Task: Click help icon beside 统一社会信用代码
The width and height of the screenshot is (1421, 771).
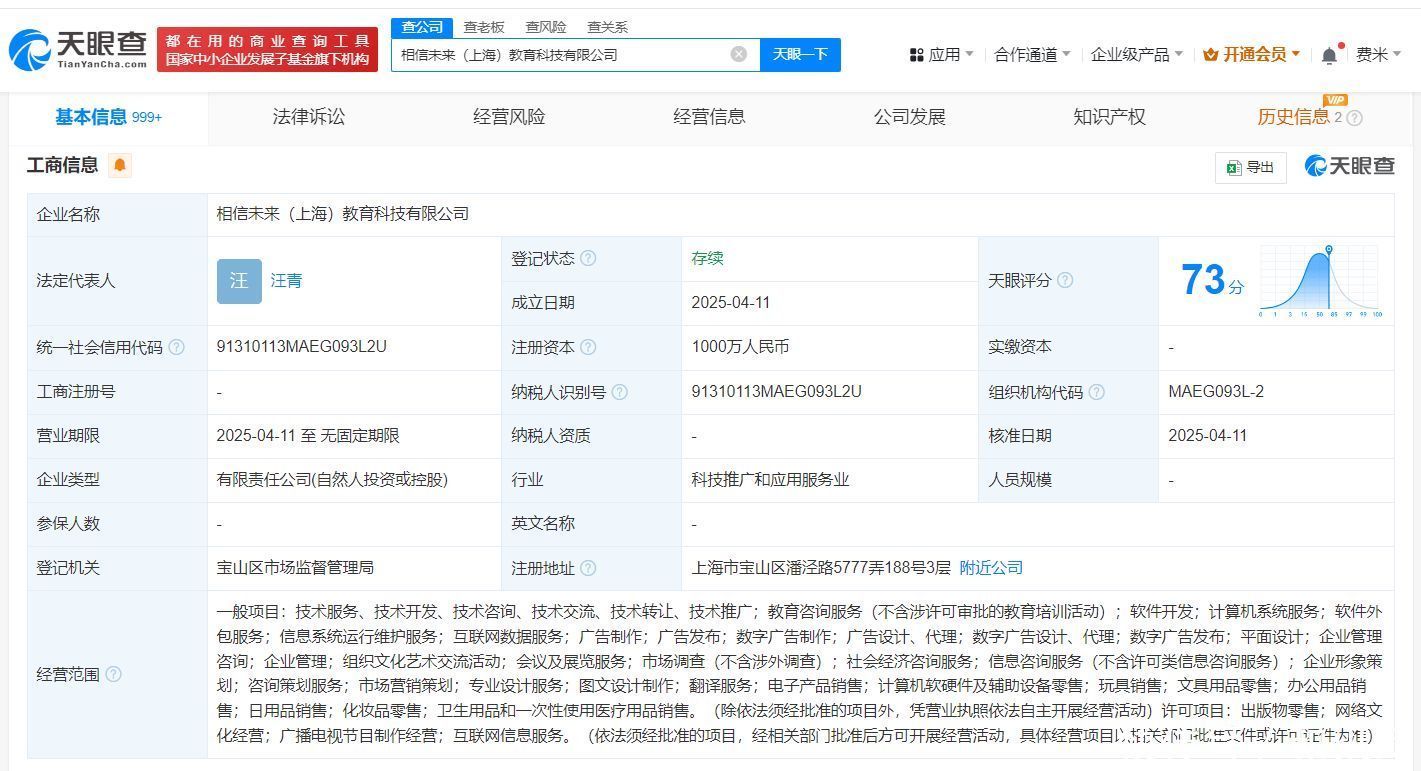Action: [x=177, y=347]
